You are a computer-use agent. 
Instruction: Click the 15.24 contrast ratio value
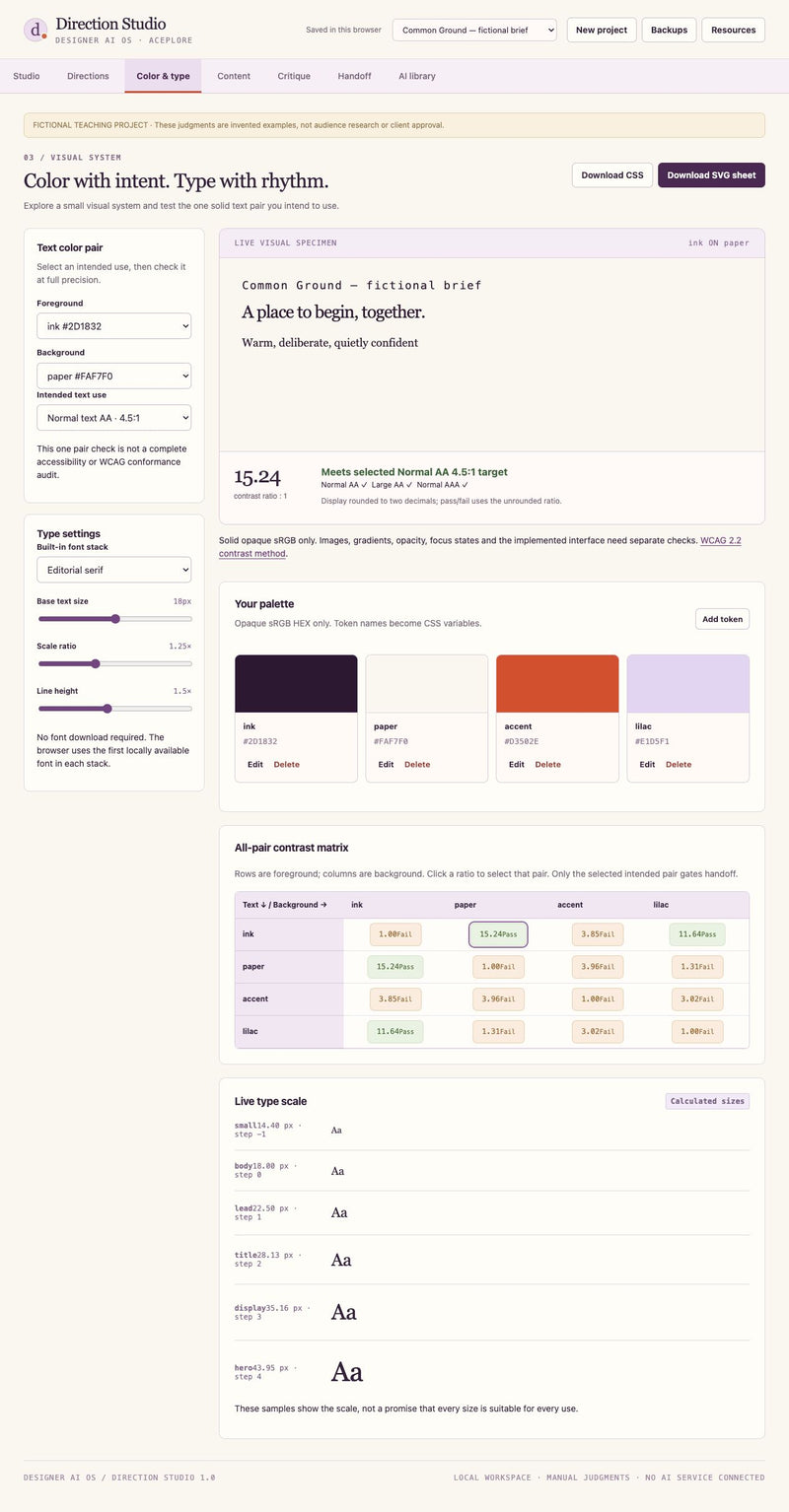point(257,478)
